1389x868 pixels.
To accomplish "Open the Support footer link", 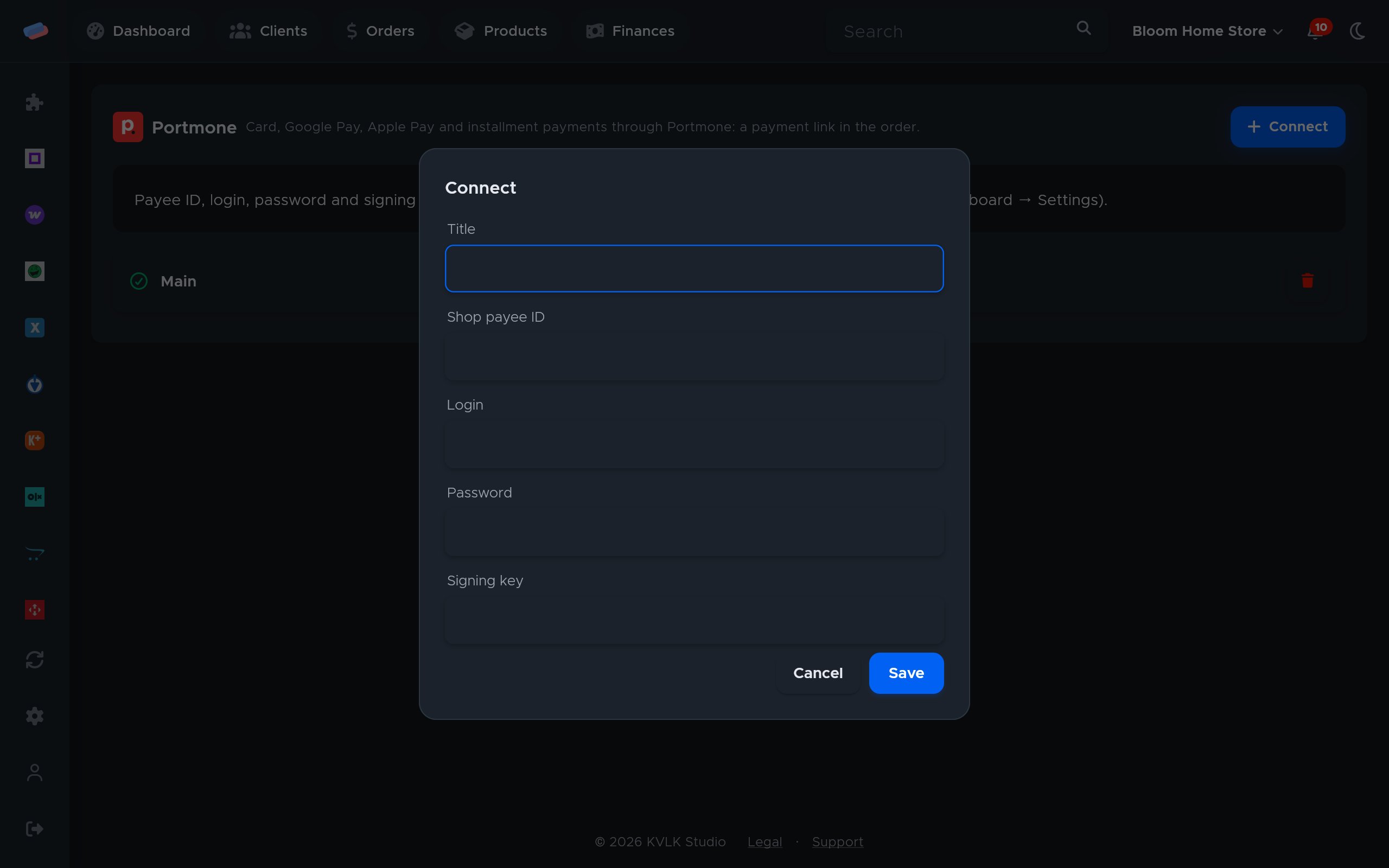I will pos(837,842).
